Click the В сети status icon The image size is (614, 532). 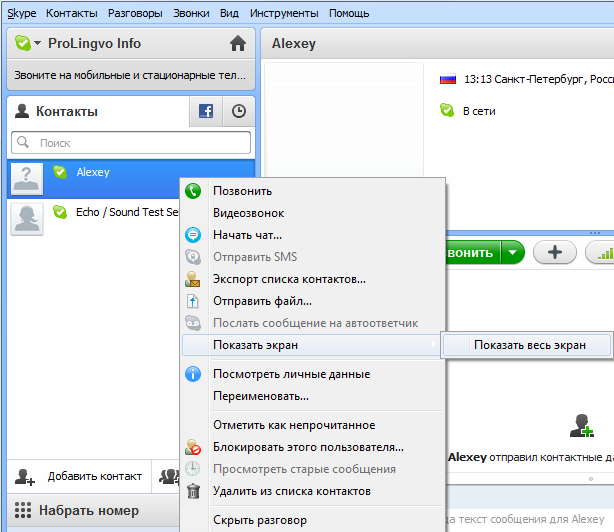coord(447,110)
